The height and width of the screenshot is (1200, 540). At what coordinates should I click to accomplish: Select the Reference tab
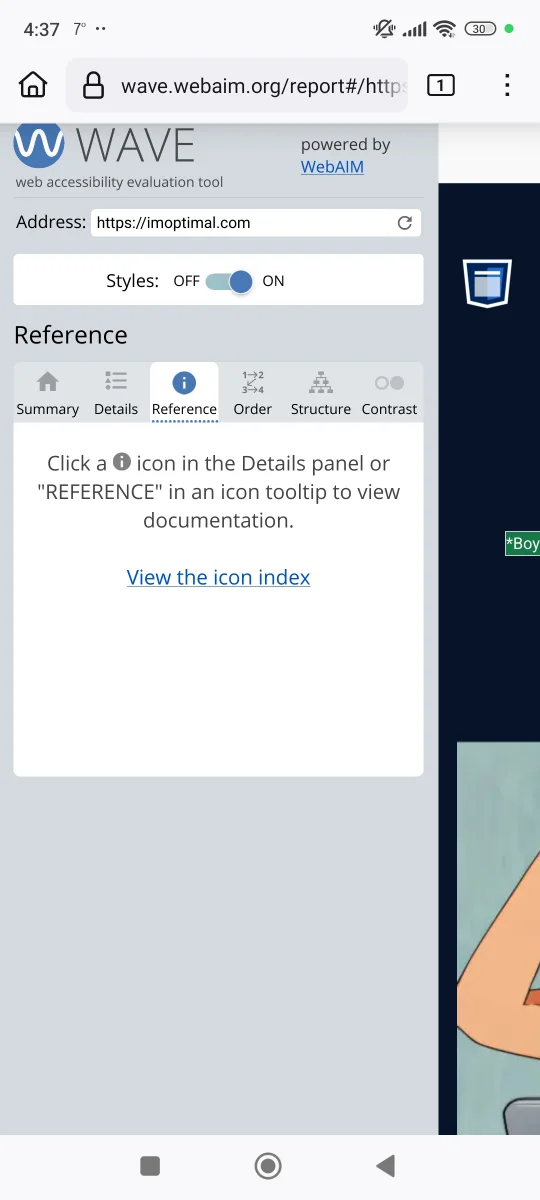(184, 393)
